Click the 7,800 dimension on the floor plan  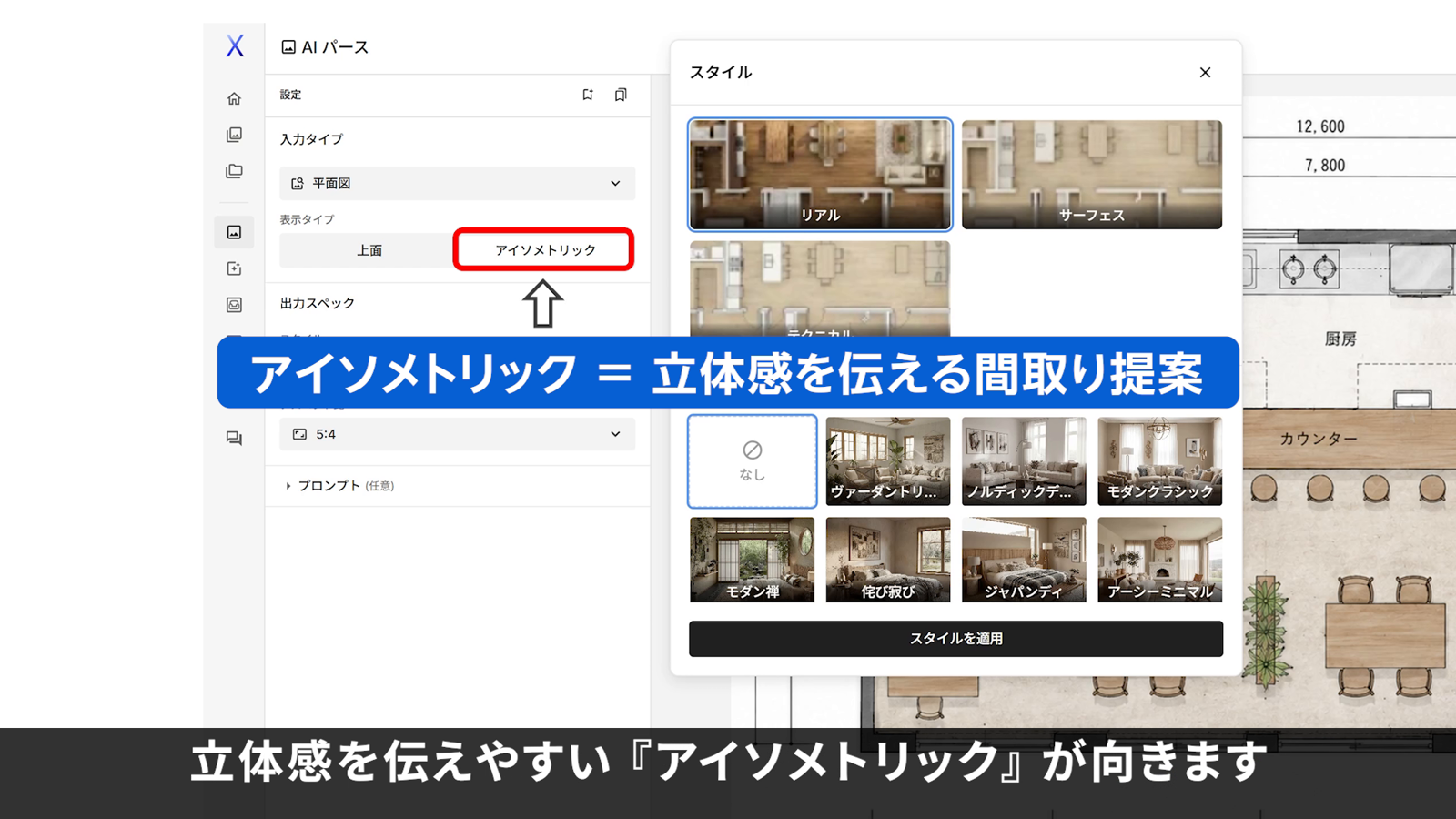pyautogui.click(x=1325, y=166)
